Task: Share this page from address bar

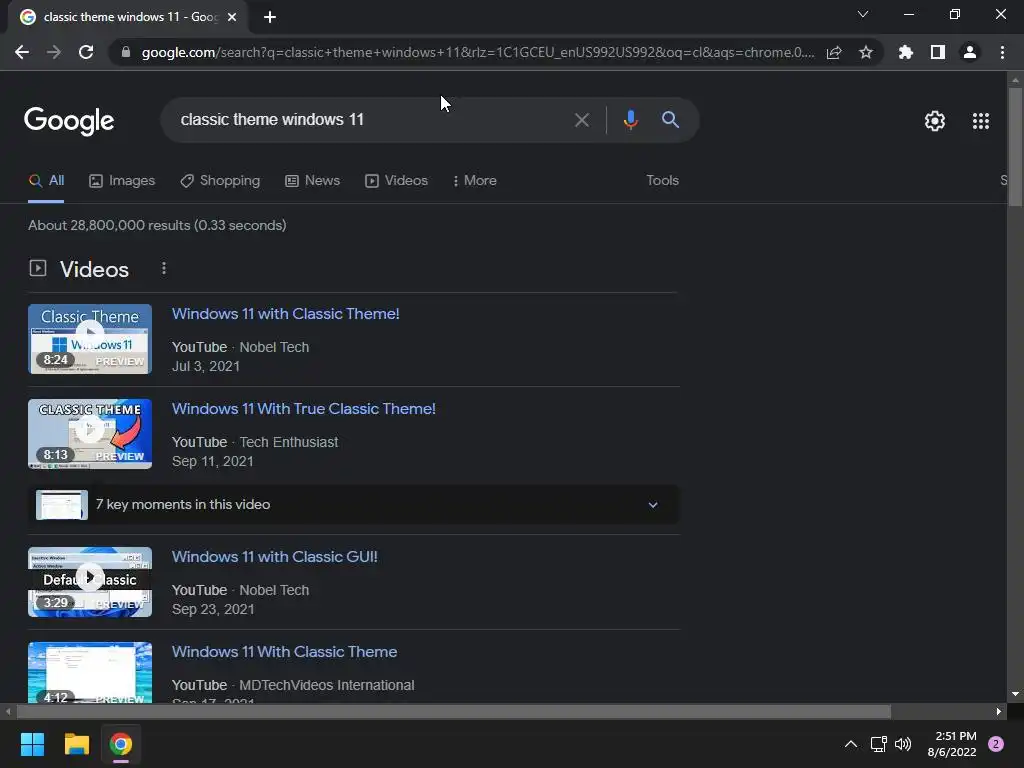Action: click(x=834, y=52)
